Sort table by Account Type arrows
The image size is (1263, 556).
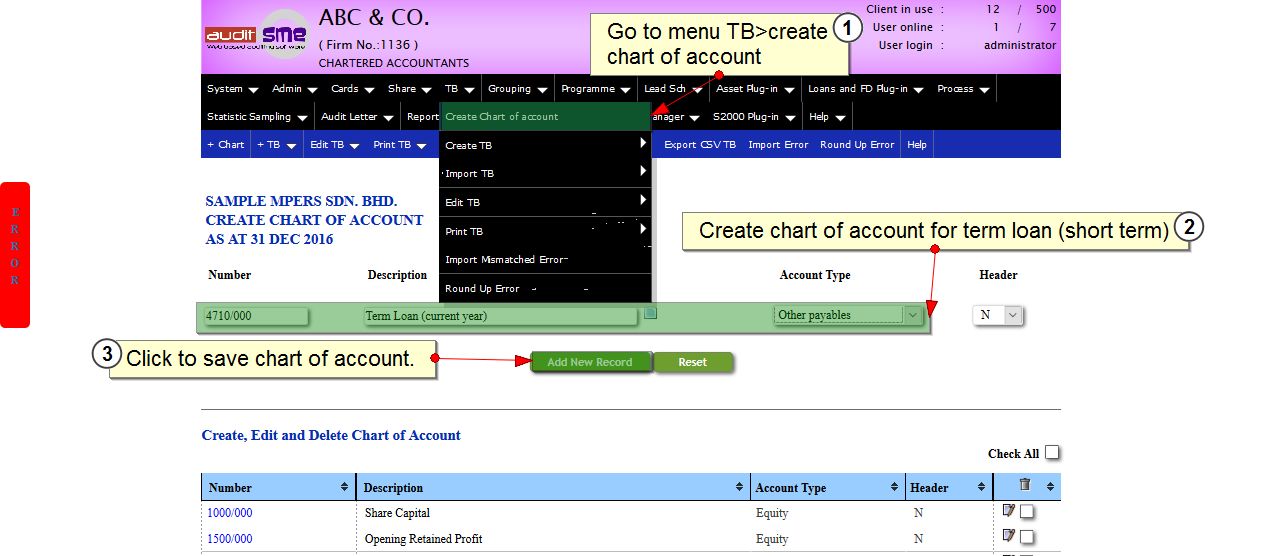[894, 487]
